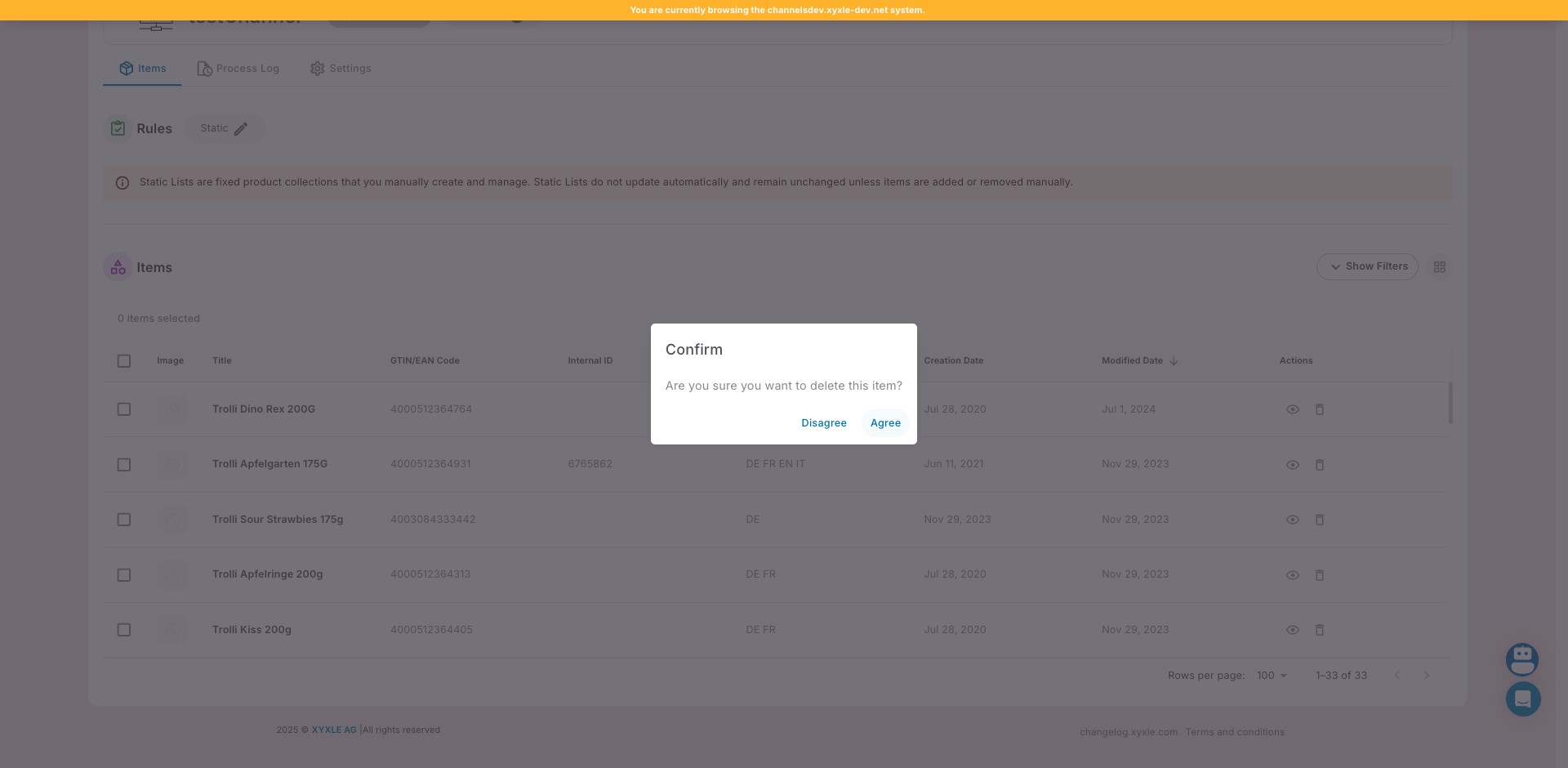This screenshot has width=1568, height=768.
Task: Sort by Internal ID column header
Action: coord(590,361)
